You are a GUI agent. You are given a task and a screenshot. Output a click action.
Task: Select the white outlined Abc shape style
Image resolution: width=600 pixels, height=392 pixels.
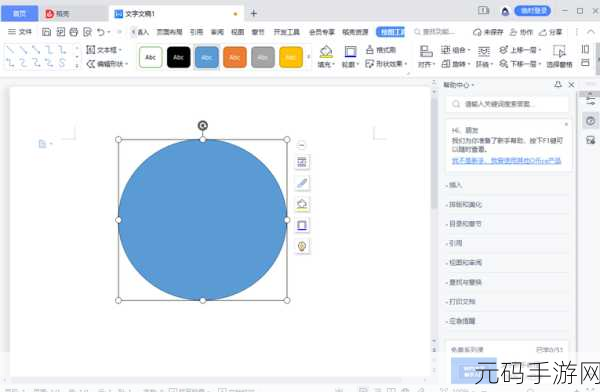(151, 57)
